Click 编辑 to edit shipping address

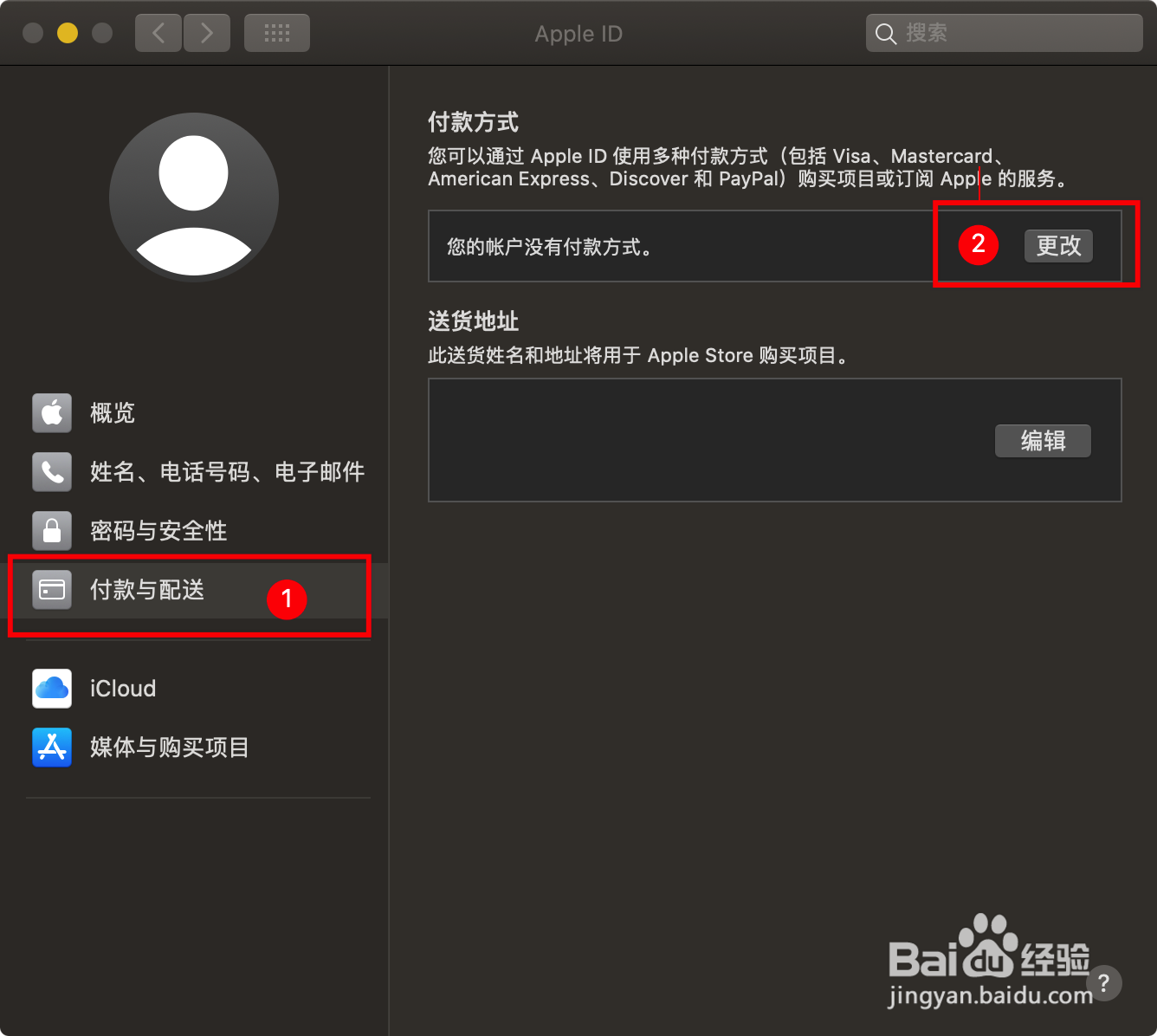tap(1043, 441)
